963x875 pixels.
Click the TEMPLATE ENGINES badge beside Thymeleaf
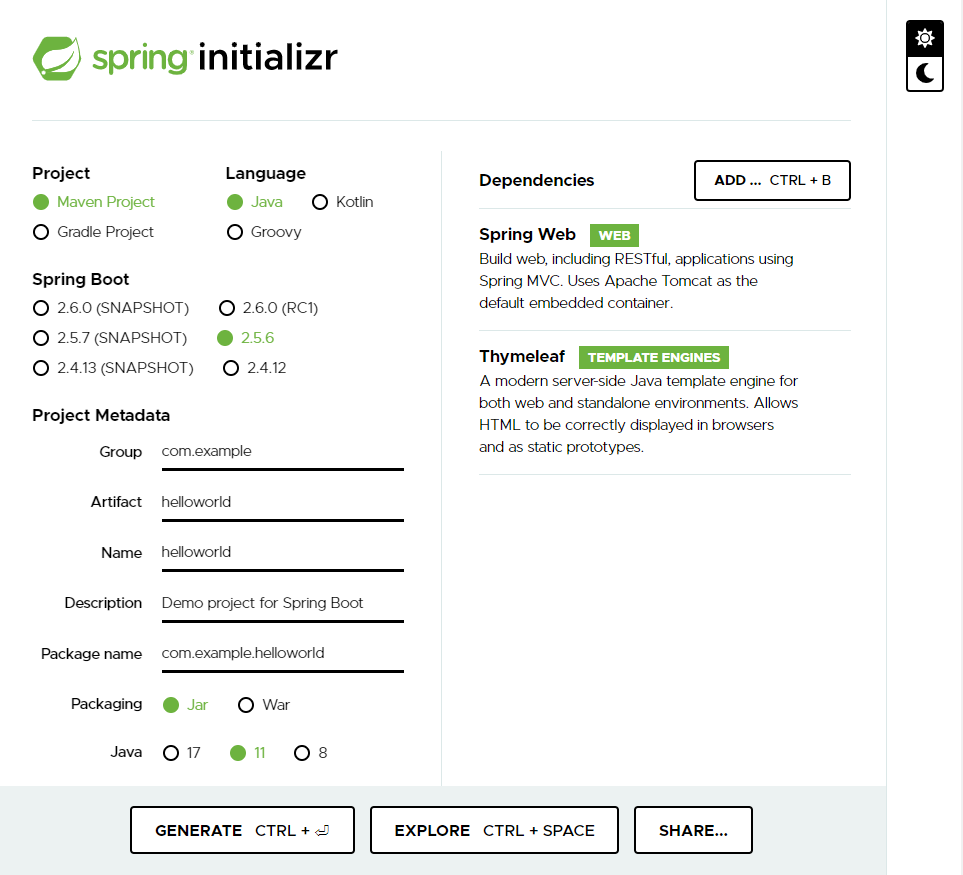pos(653,357)
